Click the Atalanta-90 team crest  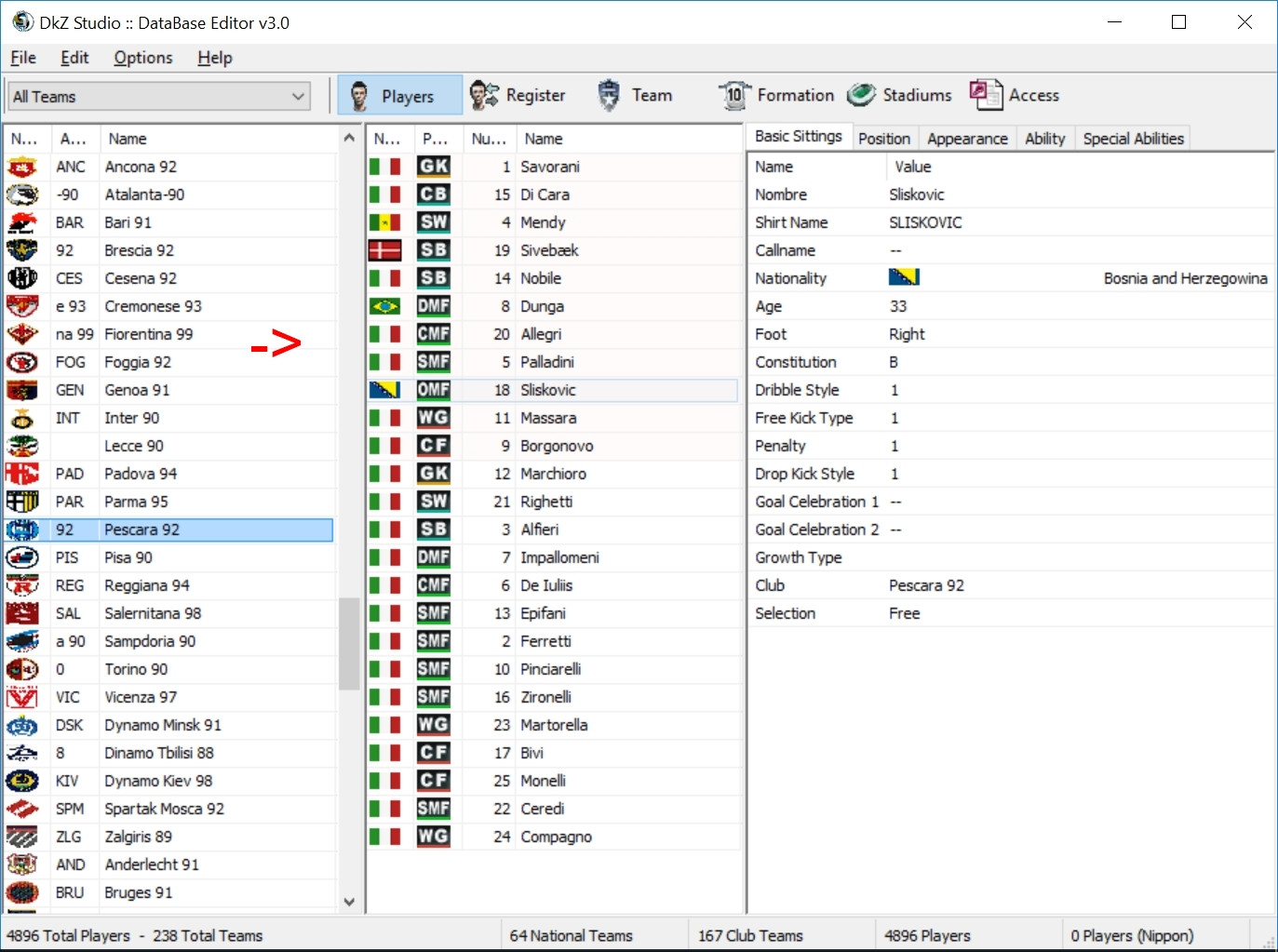22,194
